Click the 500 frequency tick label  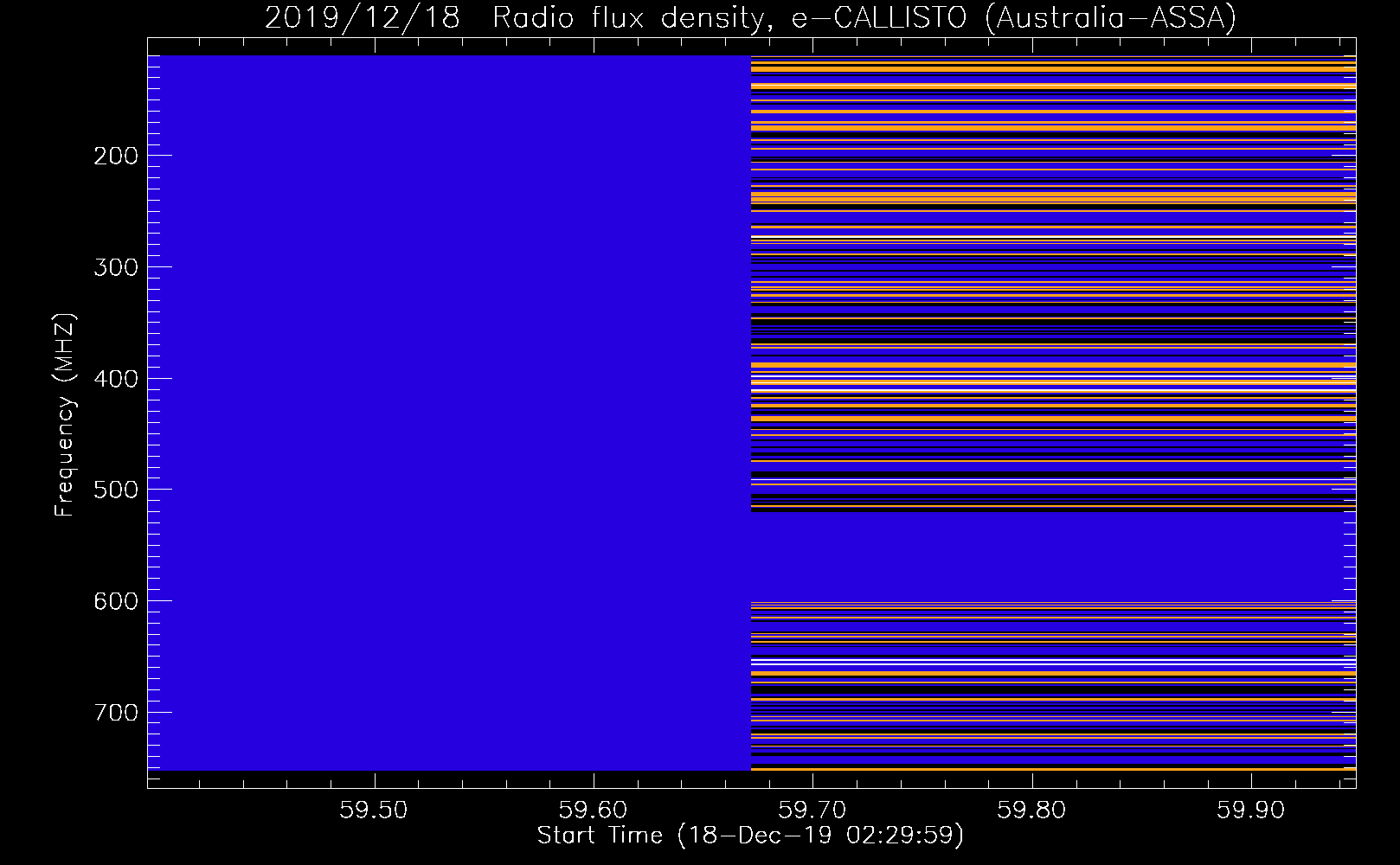pos(116,490)
